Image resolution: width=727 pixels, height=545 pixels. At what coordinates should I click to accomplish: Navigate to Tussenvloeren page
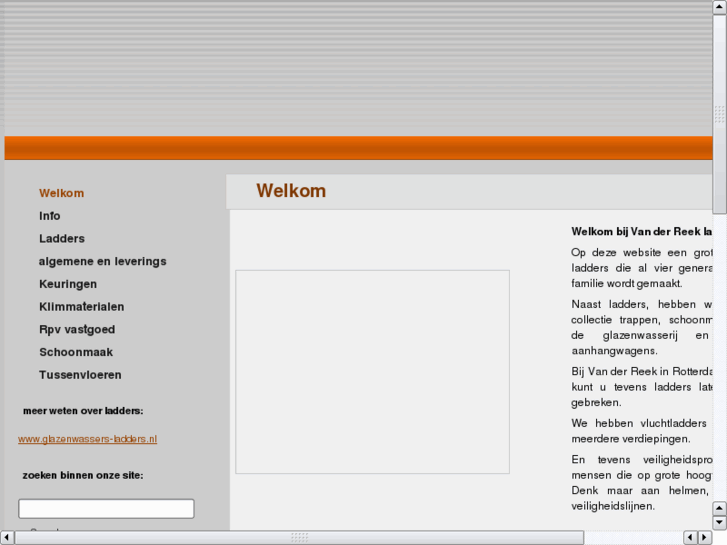(x=80, y=375)
